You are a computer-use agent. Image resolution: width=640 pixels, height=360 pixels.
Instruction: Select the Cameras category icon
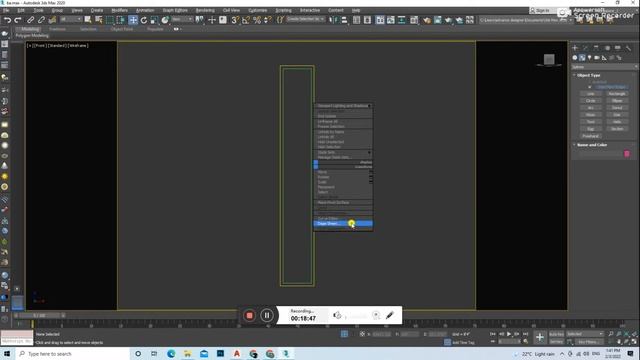pyautogui.click(x=597, y=58)
